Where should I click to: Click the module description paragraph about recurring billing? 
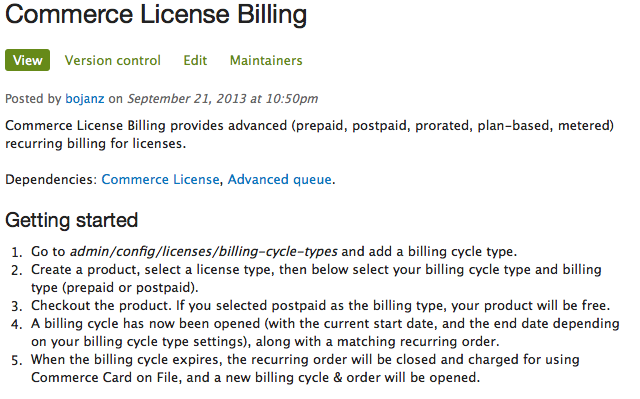tap(309, 135)
